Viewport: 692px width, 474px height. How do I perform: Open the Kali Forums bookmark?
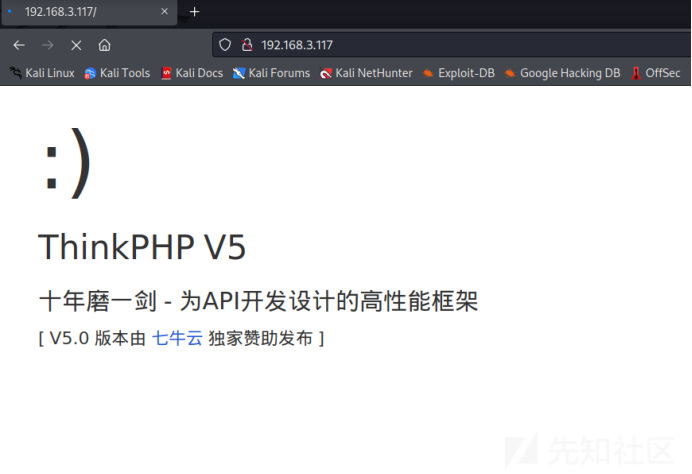click(x=271, y=73)
